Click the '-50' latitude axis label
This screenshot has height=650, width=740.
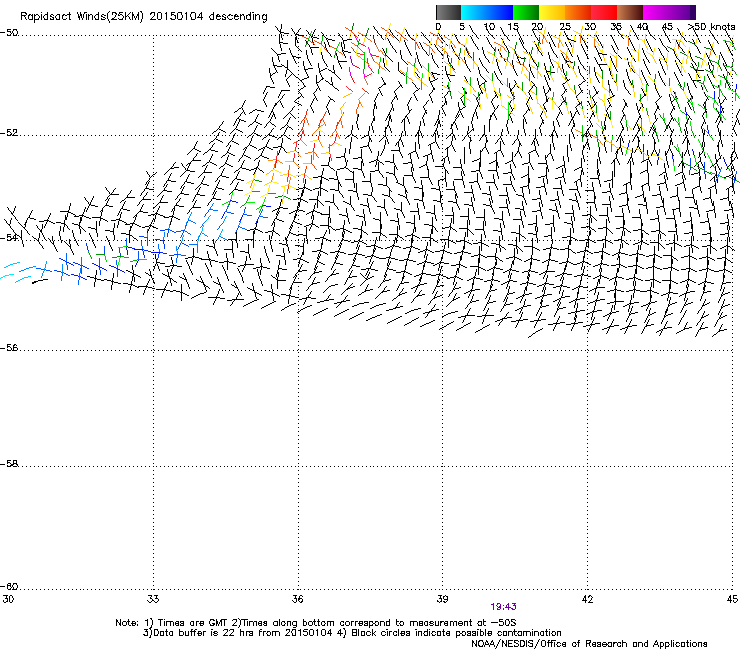click(9, 33)
